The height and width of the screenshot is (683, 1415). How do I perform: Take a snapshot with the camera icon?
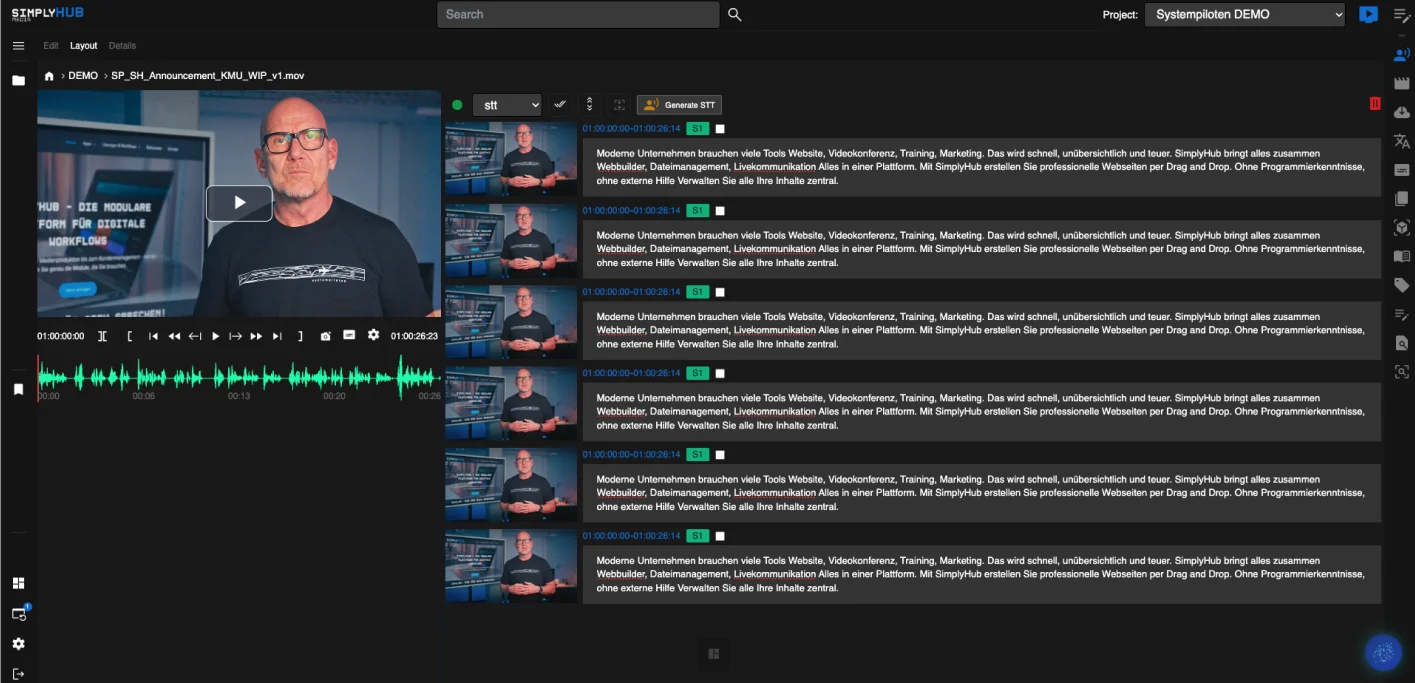(326, 336)
